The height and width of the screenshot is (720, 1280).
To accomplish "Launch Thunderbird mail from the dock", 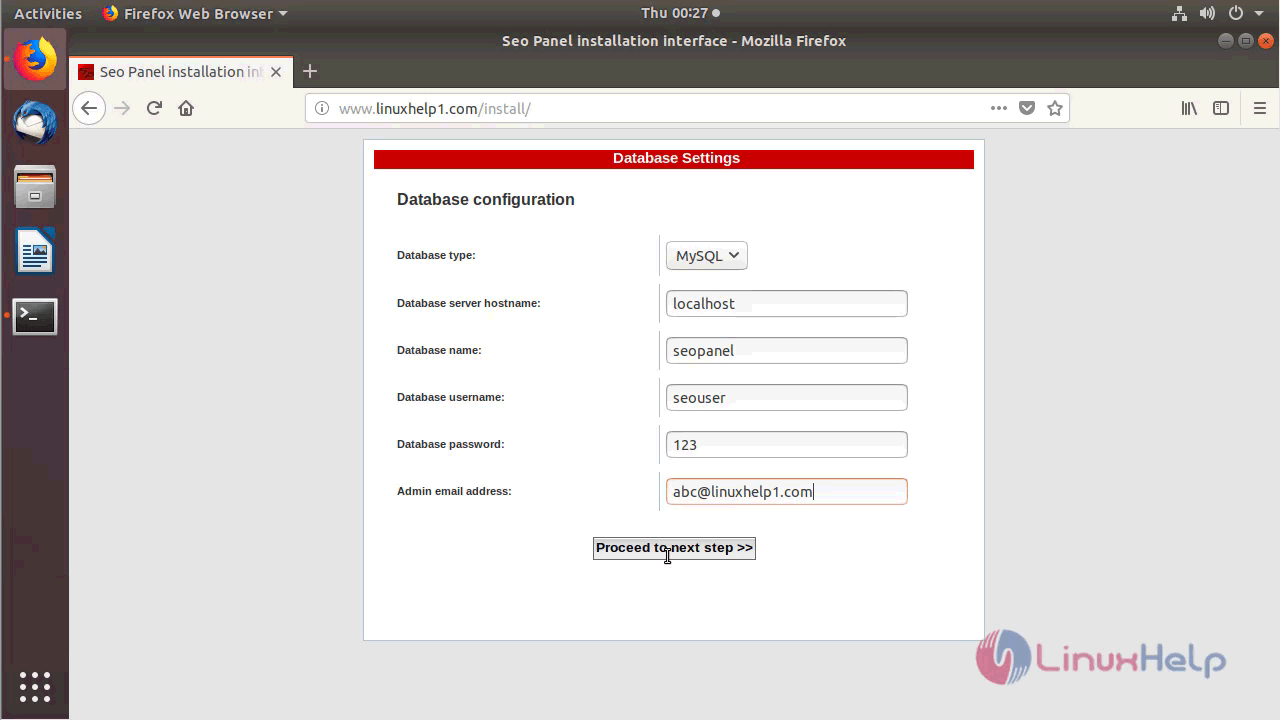I will pos(35,123).
